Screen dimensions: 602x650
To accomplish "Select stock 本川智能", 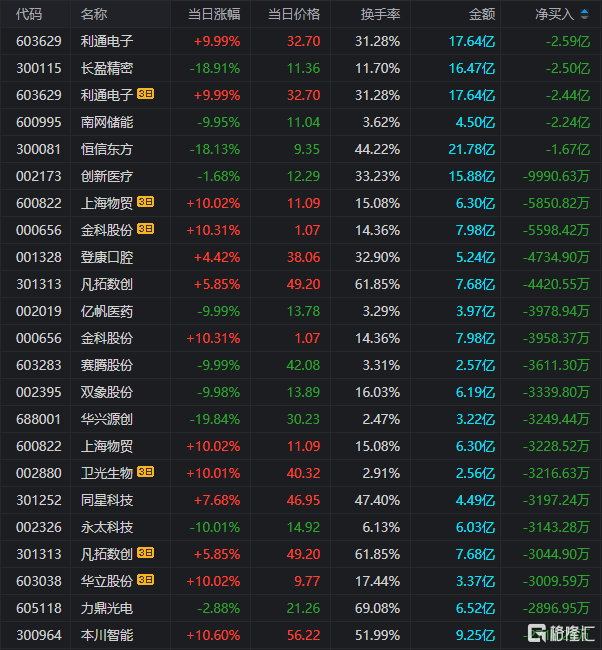I will pos(107,635).
